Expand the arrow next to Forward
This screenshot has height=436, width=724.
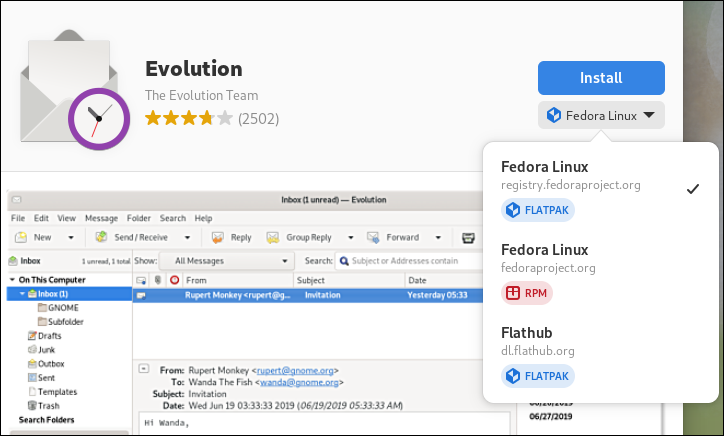pos(438,238)
